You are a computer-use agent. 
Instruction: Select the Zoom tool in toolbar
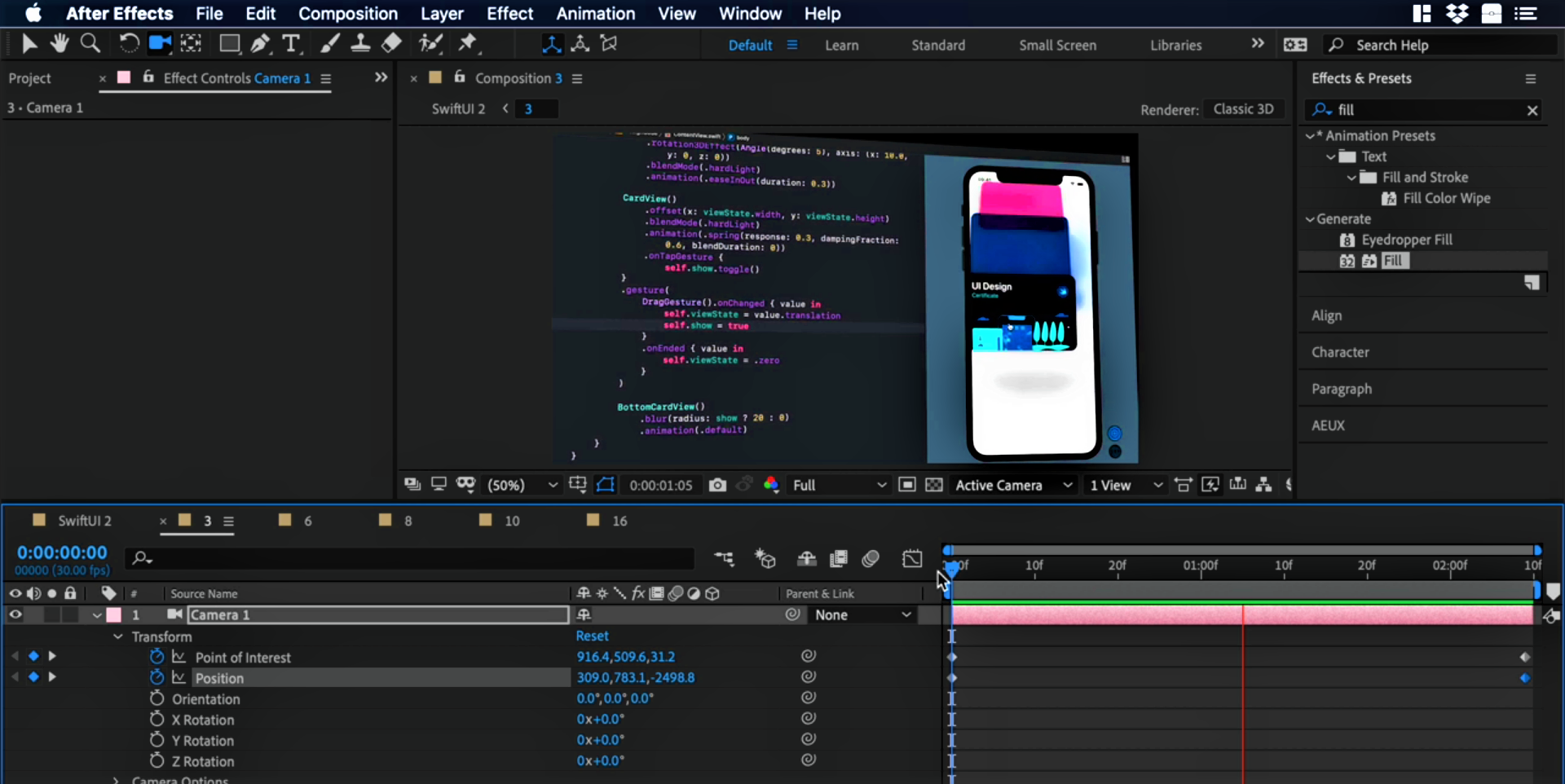click(90, 44)
